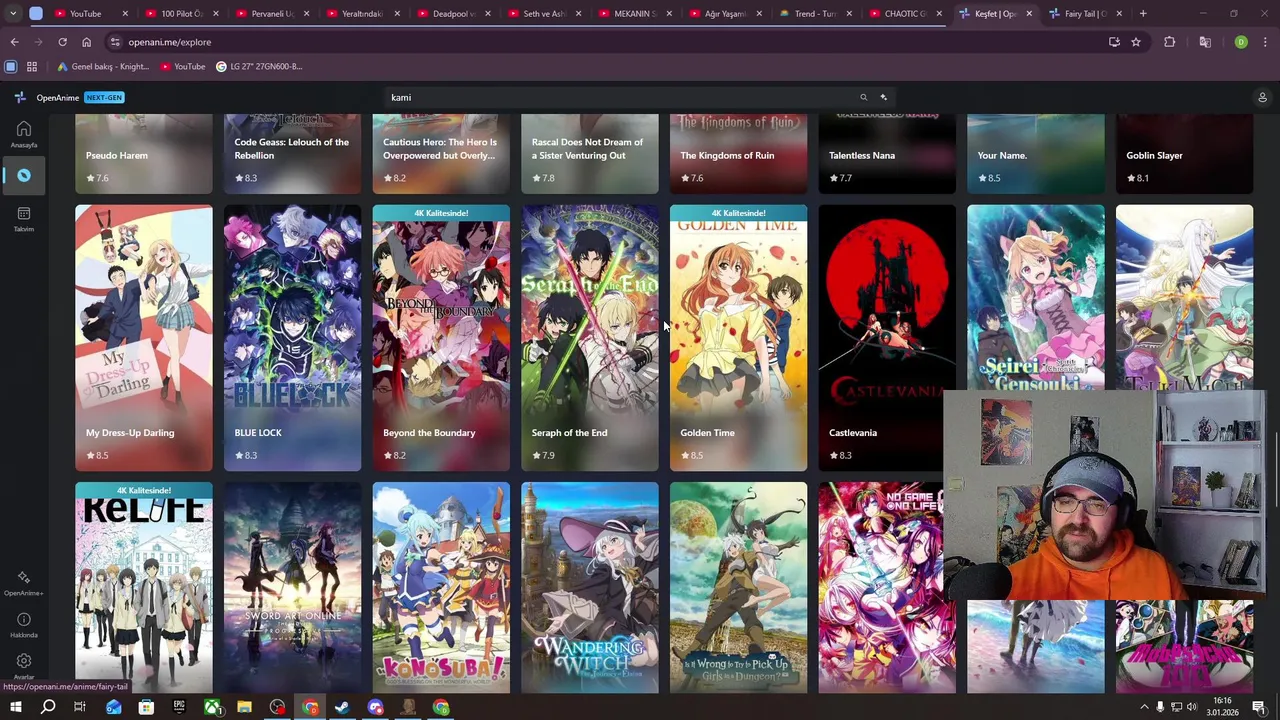
Task: Open the Ayarlar settings gear in sidebar
Action: coord(23,661)
